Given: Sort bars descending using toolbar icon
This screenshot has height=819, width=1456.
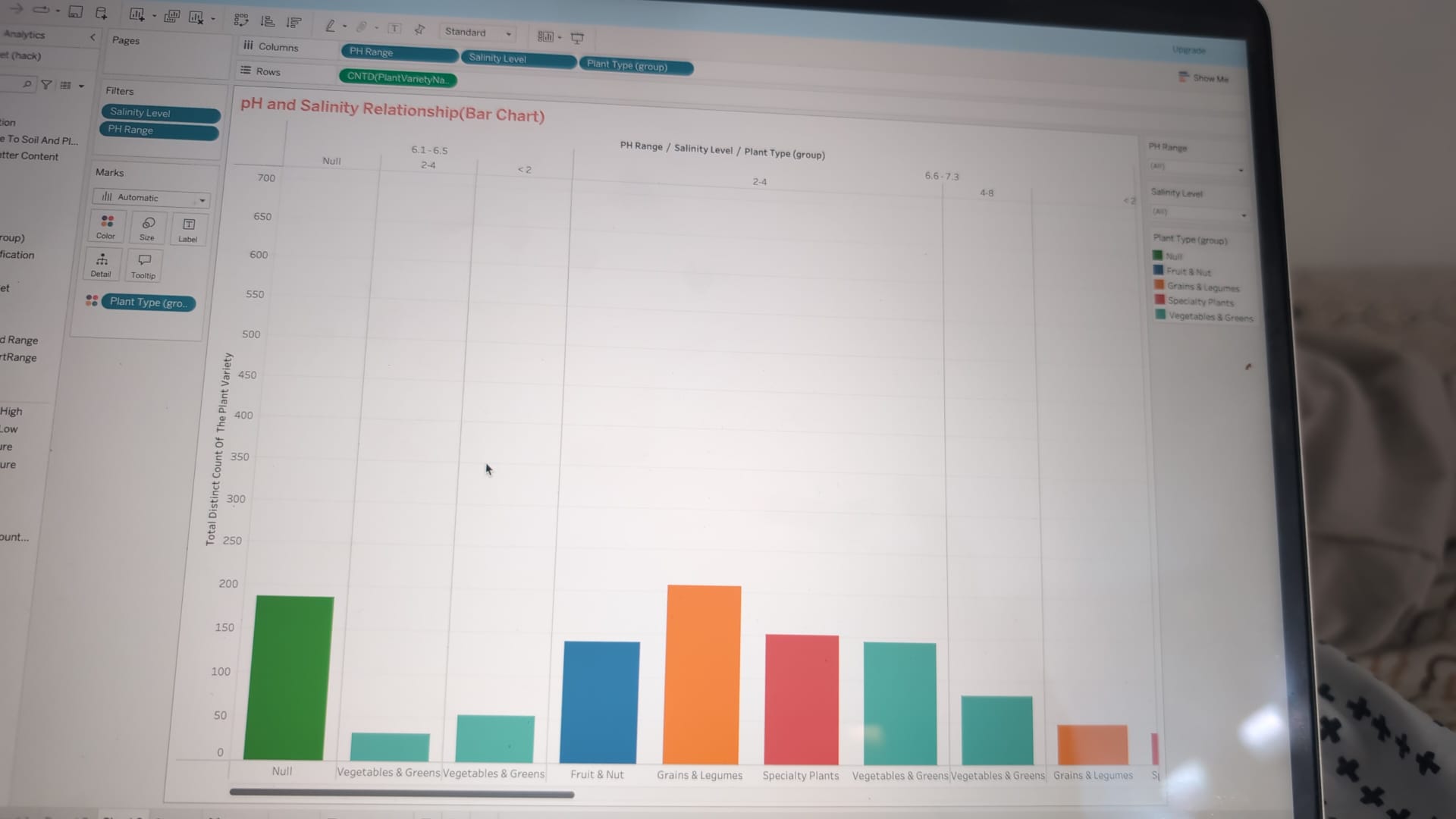Looking at the screenshot, I should pos(293,22).
